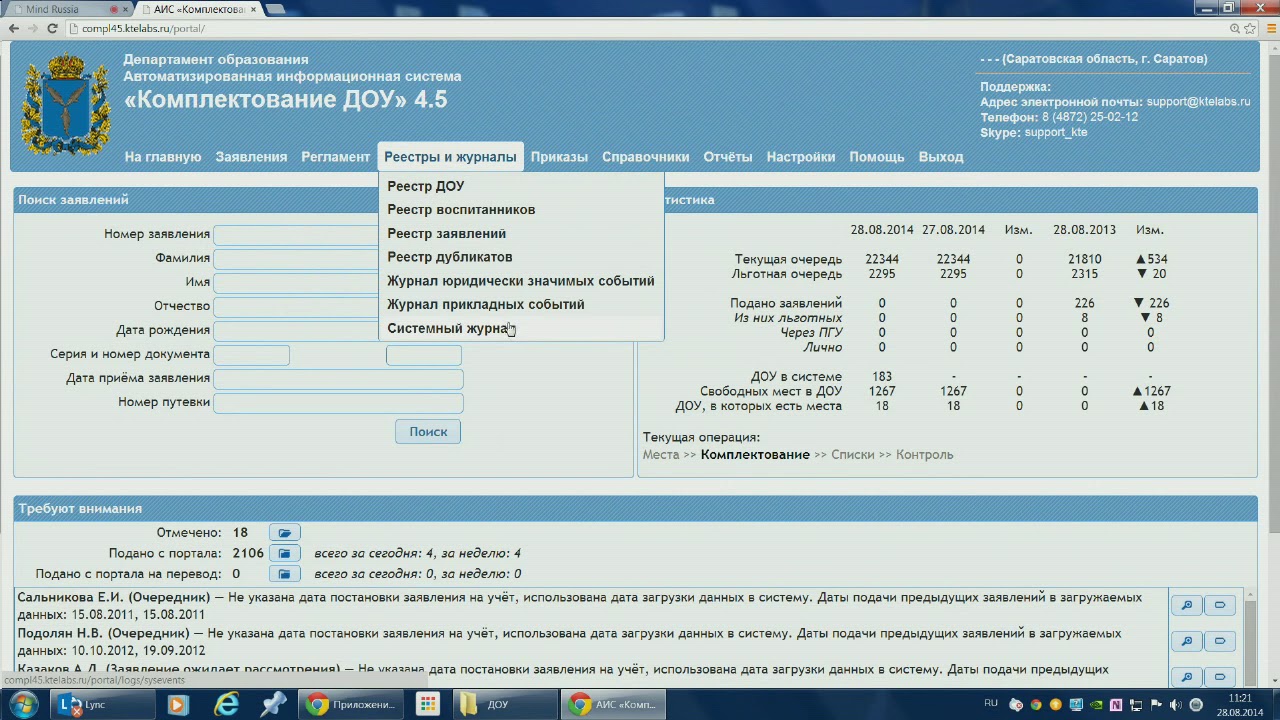1280x720 pixels.
Task: Select Реестр дубликатов from dropdown
Action: point(521,257)
